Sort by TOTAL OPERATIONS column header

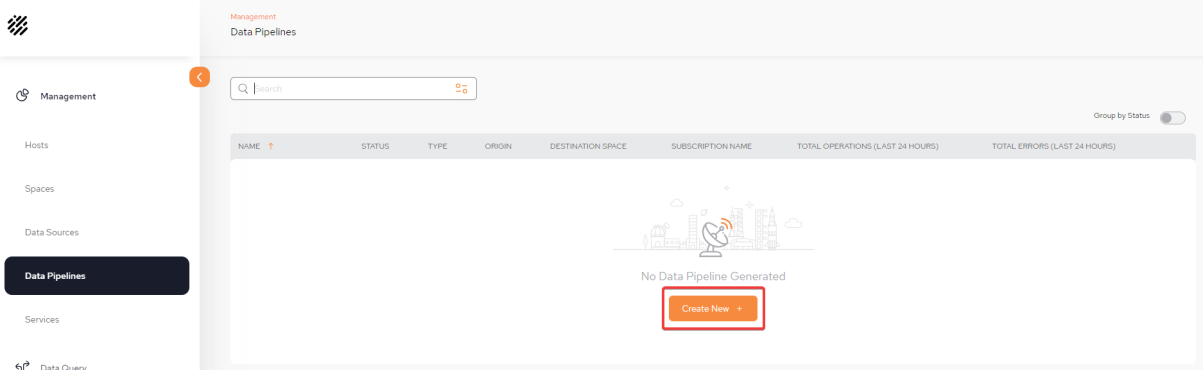pyautogui.click(x=867, y=146)
